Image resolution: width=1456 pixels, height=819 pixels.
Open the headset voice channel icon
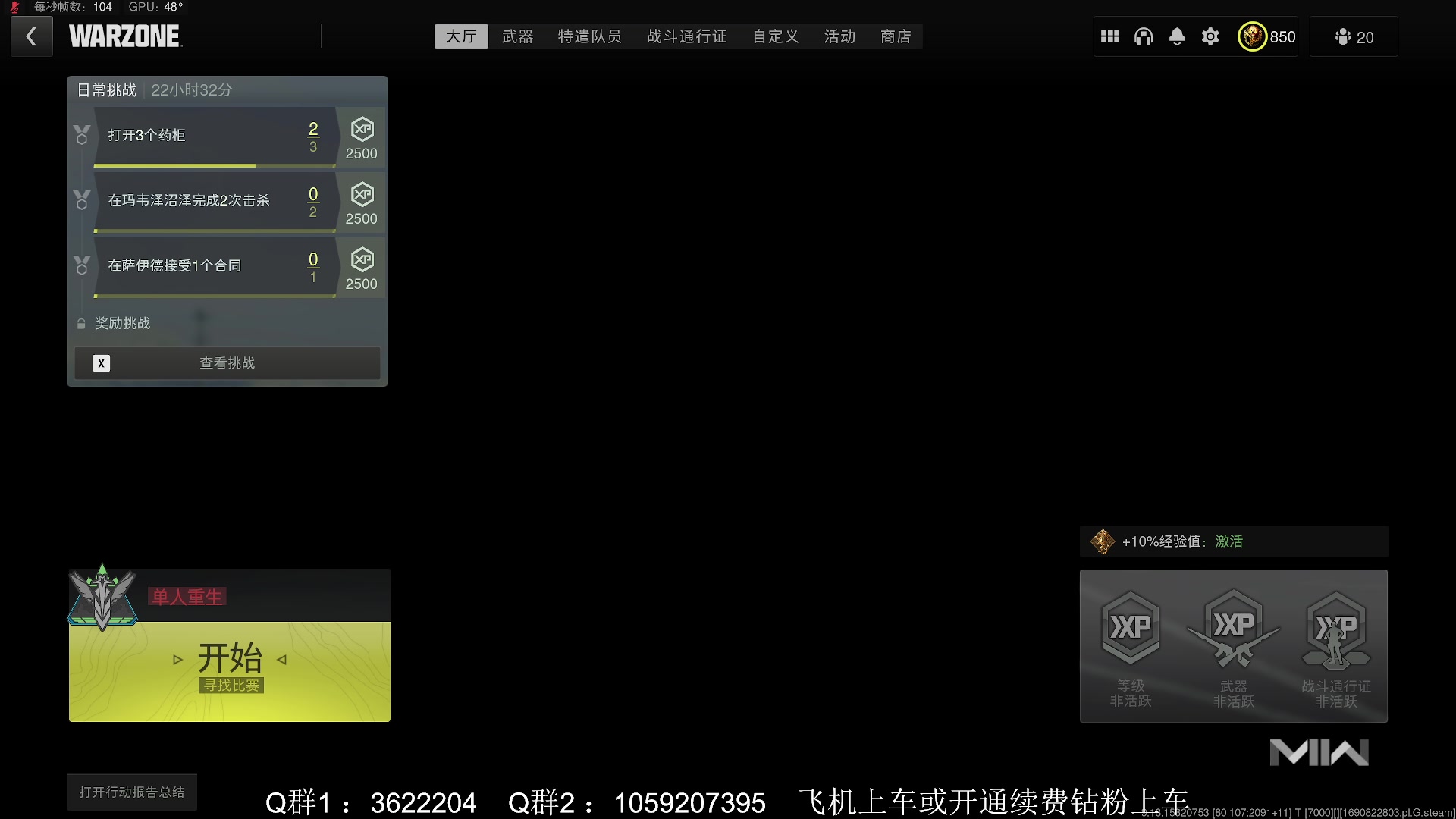click(x=1144, y=36)
